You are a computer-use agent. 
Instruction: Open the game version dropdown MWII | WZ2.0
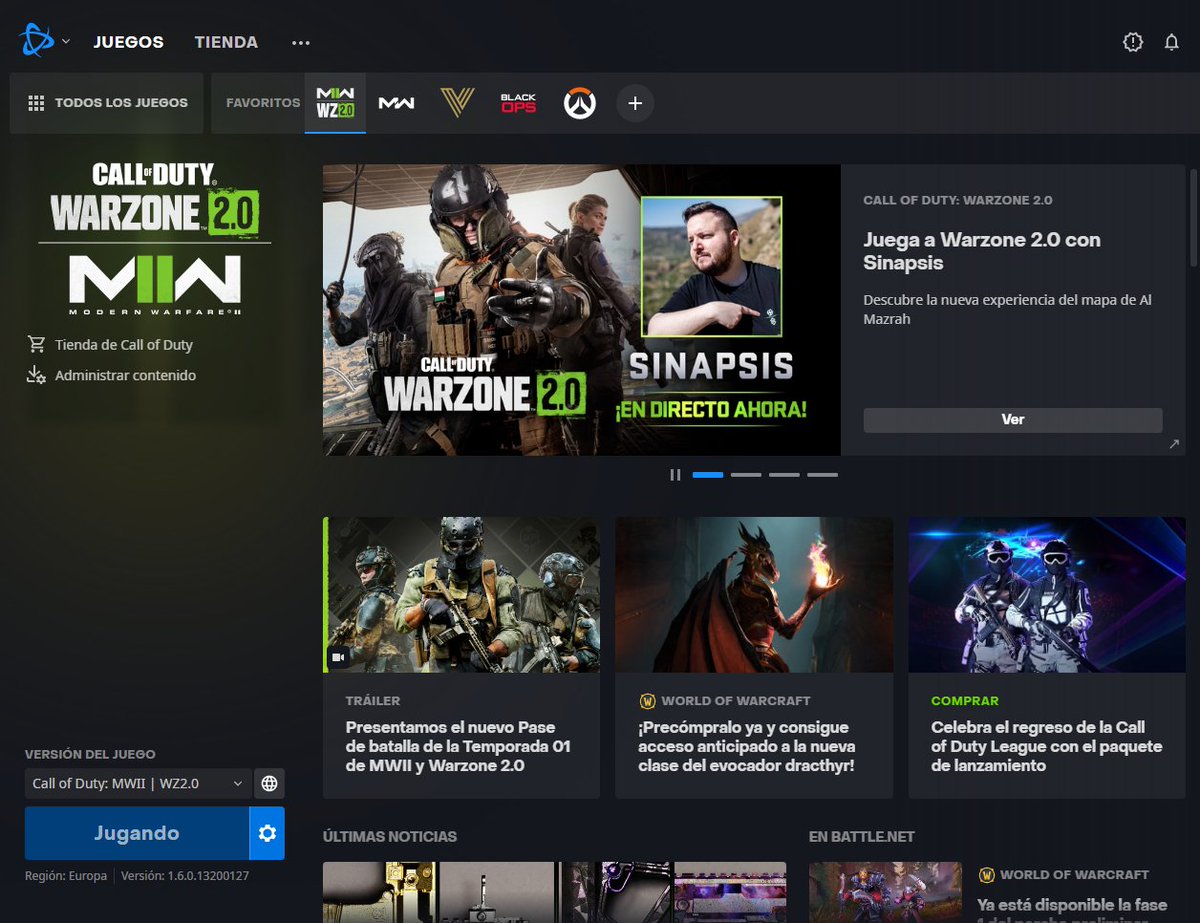[x=138, y=783]
